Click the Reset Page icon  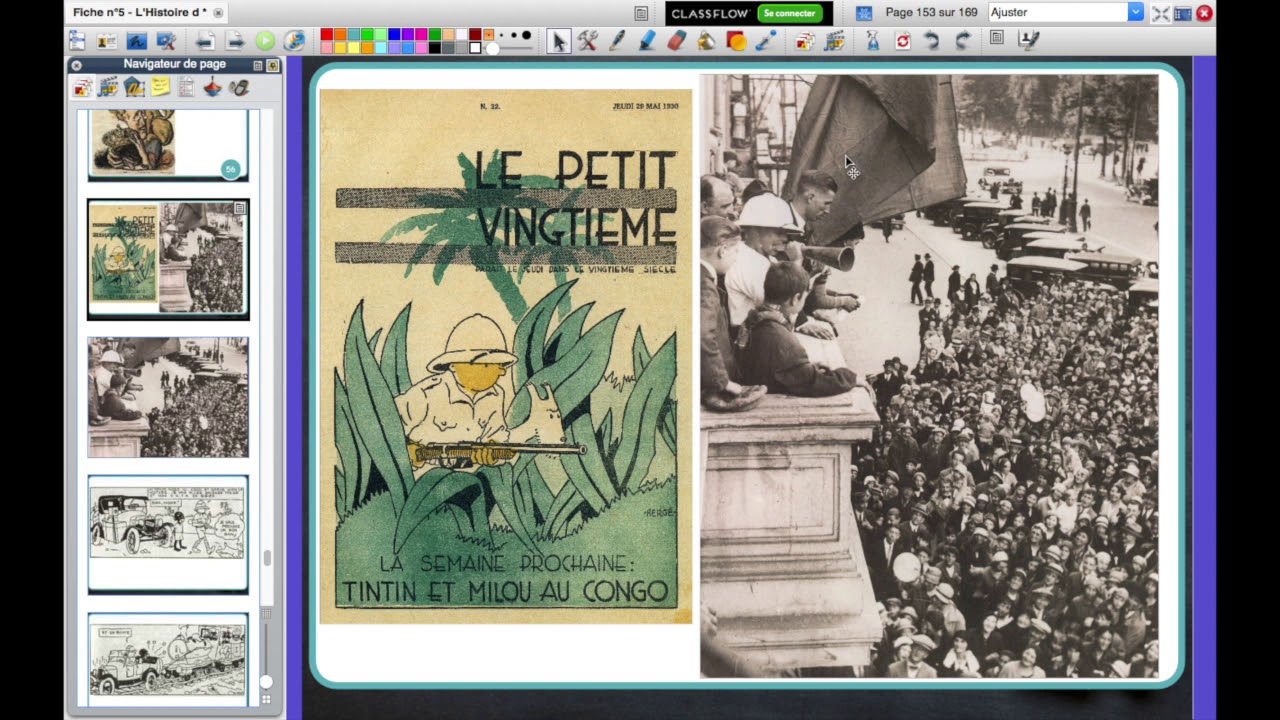[x=903, y=41]
